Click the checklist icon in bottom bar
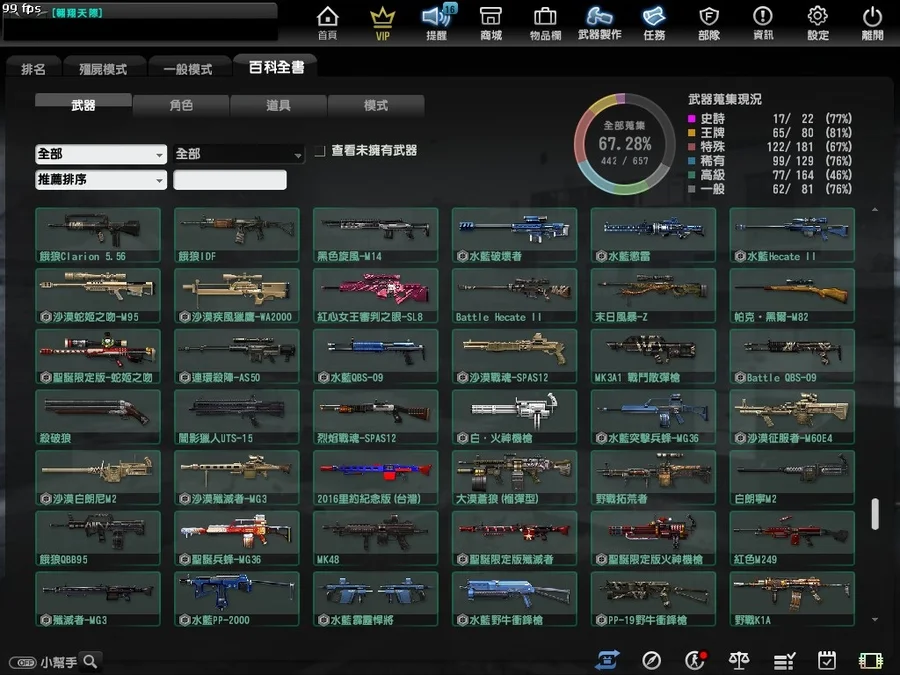 (x=784, y=661)
